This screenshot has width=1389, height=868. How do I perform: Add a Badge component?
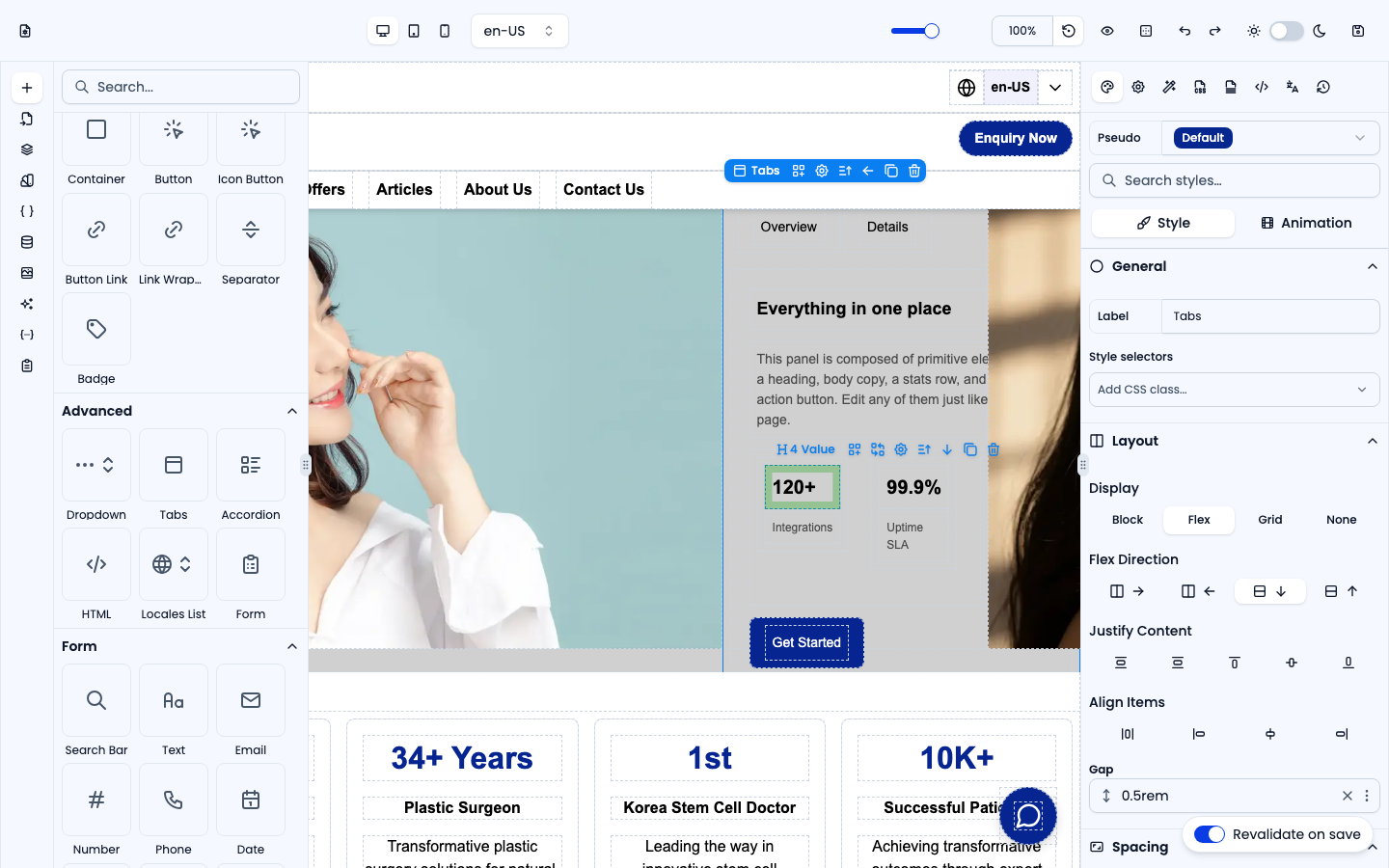coord(96,329)
